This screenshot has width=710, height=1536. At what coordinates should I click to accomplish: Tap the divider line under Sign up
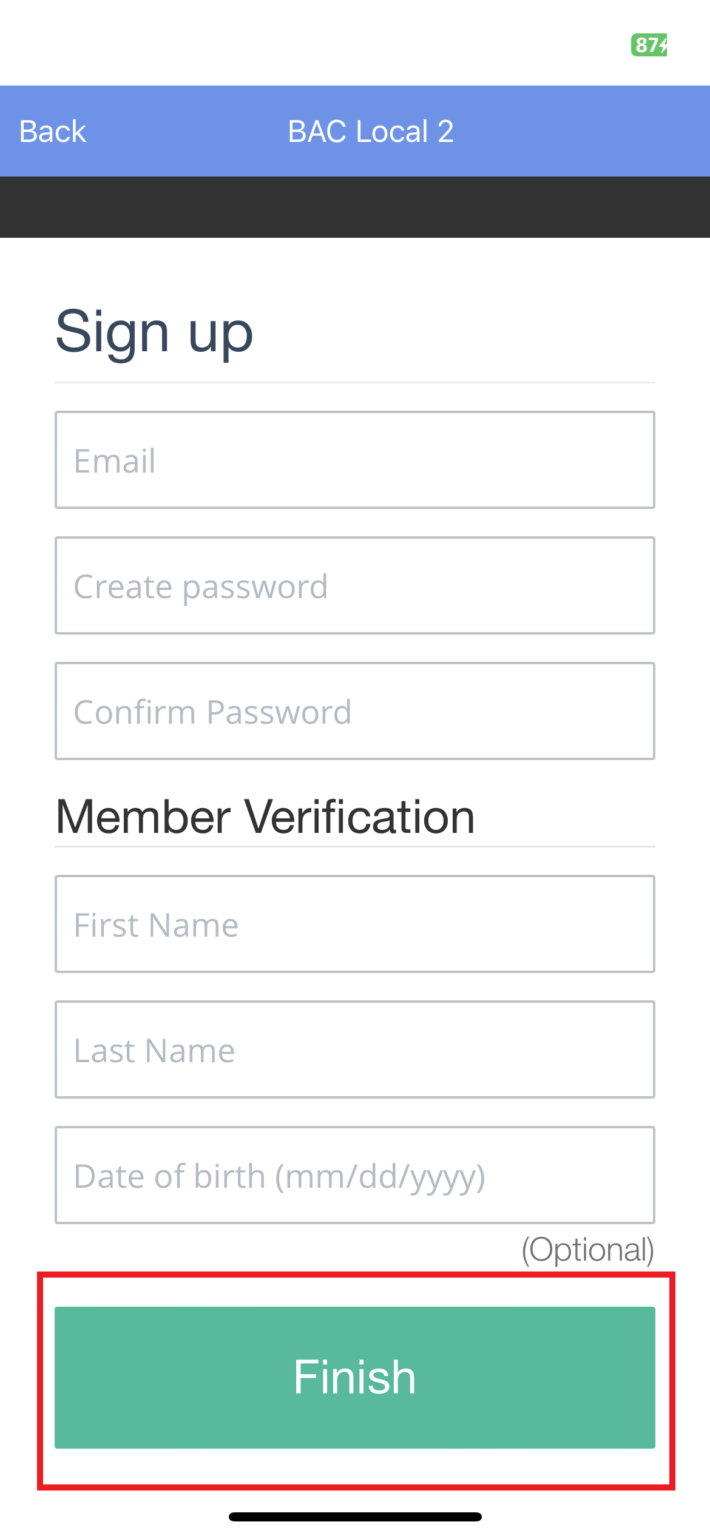pos(355,381)
